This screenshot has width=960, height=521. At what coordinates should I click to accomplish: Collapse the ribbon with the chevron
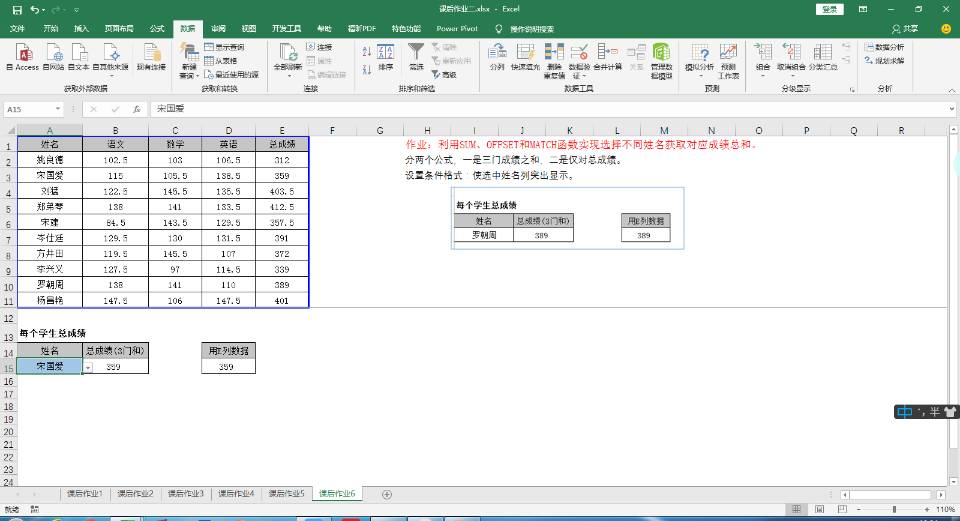pos(951,90)
